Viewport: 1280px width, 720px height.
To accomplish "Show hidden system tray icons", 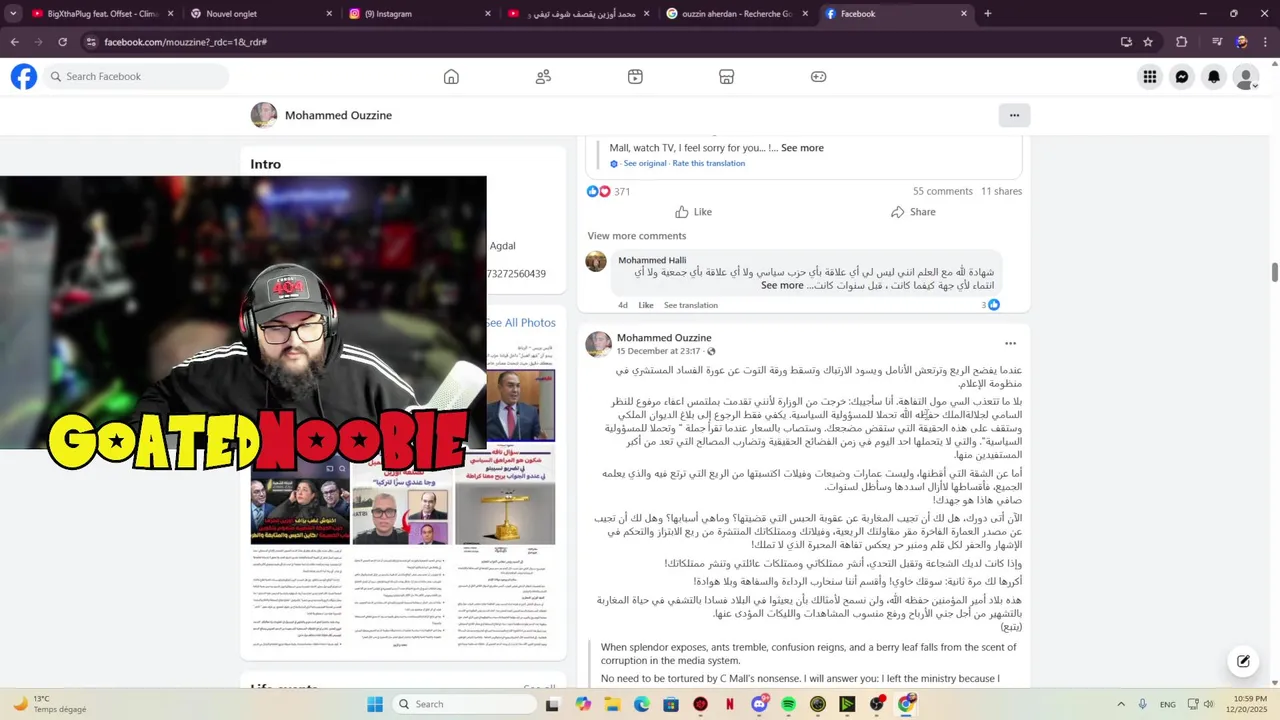I will [1120, 704].
